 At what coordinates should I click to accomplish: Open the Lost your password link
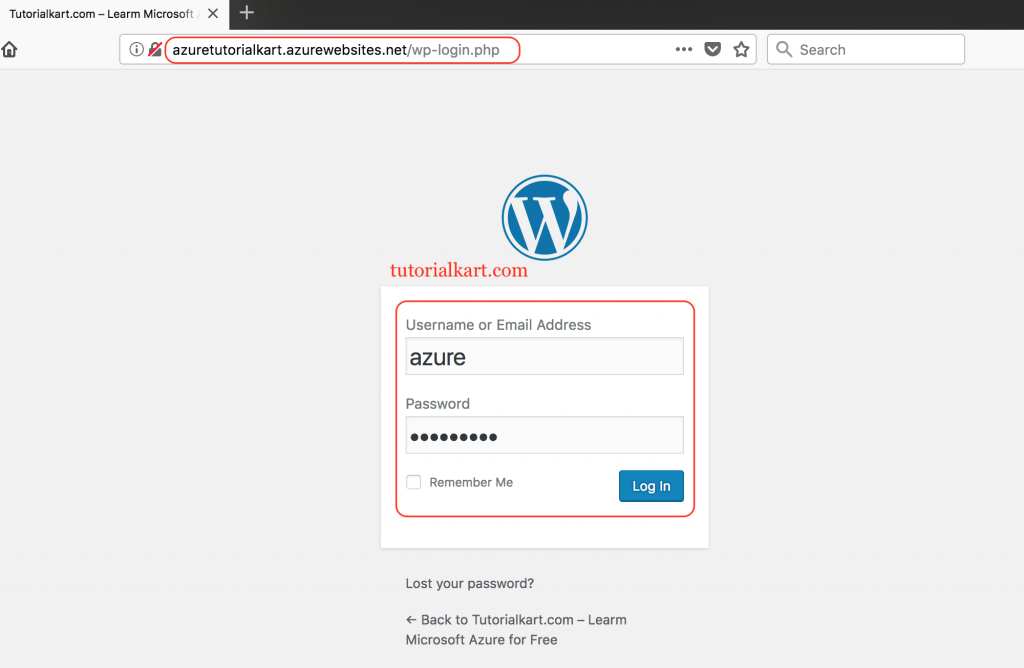(x=469, y=583)
